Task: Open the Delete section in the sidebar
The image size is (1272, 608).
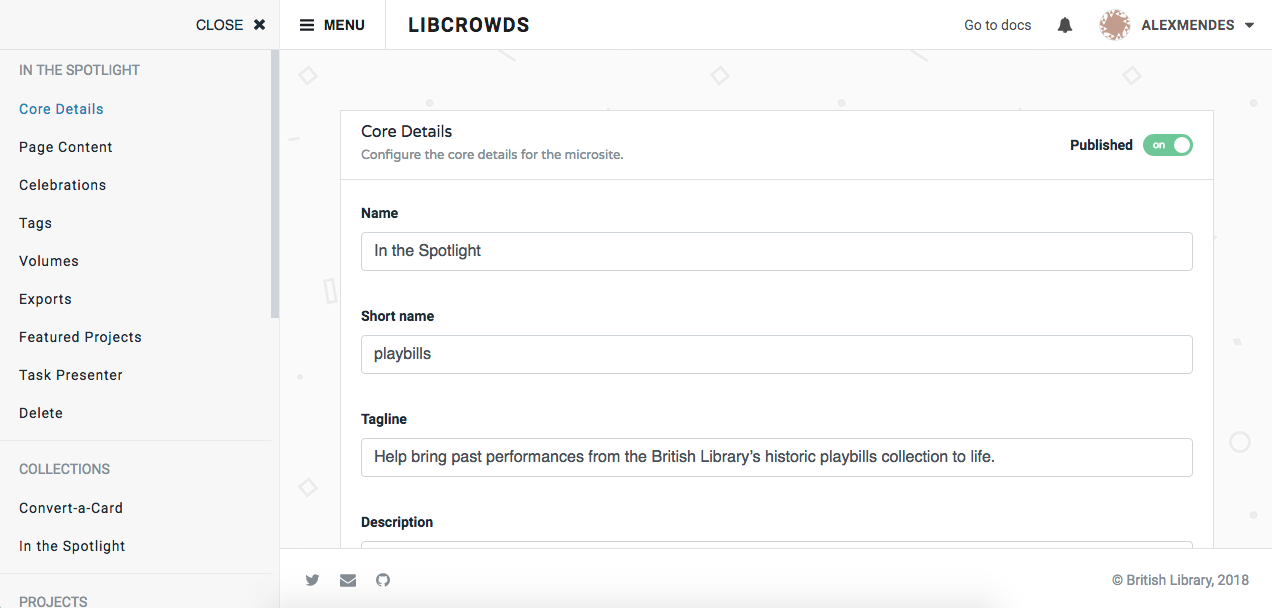Action: tap(40, 412)
